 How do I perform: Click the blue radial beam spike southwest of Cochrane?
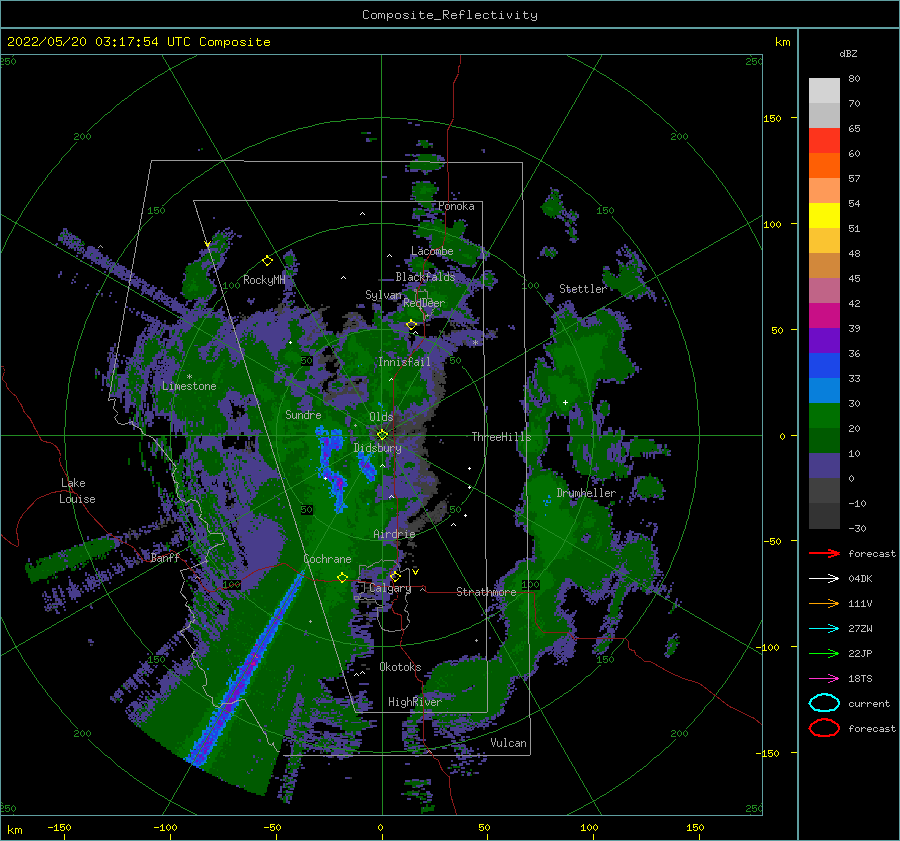pos(247,669)
